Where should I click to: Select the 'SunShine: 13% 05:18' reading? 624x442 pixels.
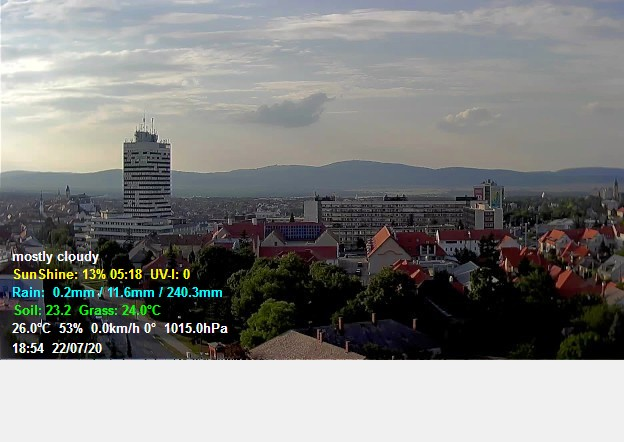(x=78, y=275)
